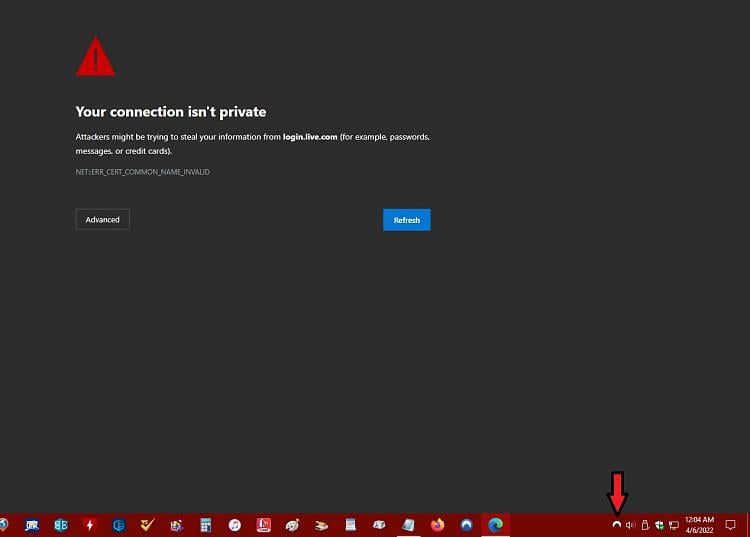Click the blue Refresh button
750x537 pixels.
click(407, 220)
